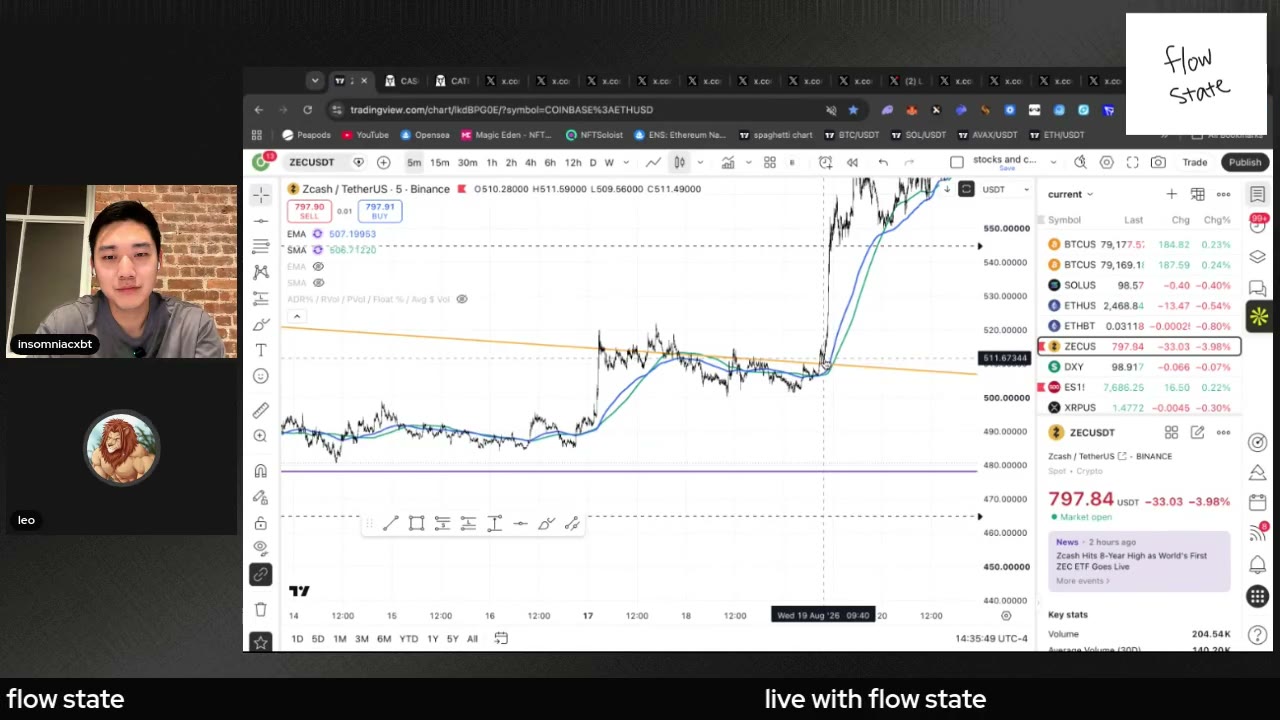The width and height of the screenshot is (1280, 720).
Task: Expand the stocks and c... layout menu arrow
Action: tap(1051, 162)
